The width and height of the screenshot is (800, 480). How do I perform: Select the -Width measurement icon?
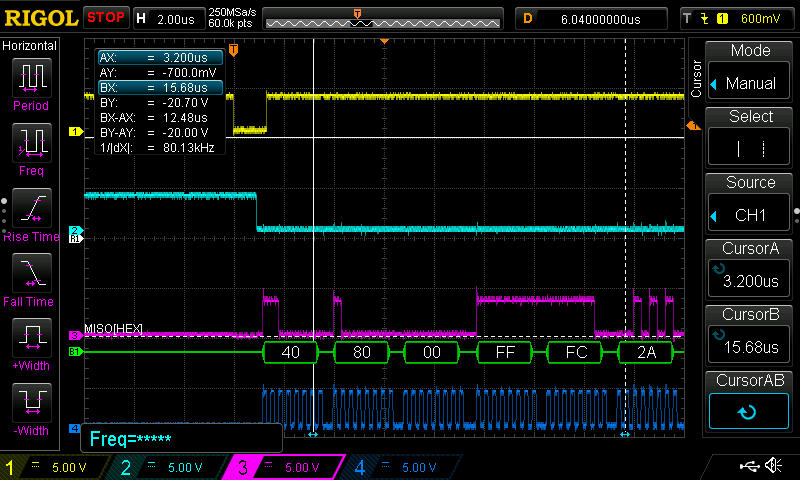click(31, 403)
